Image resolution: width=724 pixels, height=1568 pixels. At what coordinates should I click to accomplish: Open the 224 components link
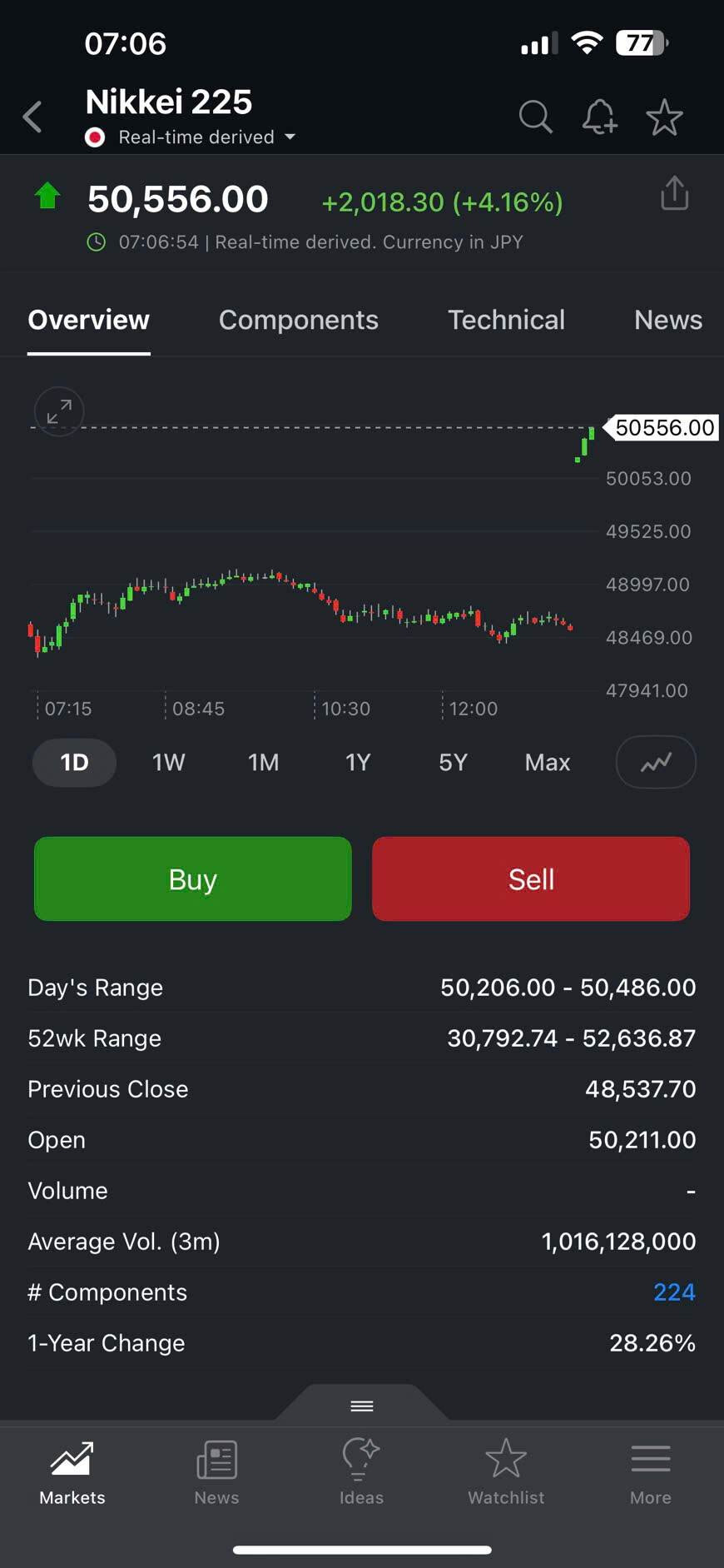click(x=673, y=1292)
